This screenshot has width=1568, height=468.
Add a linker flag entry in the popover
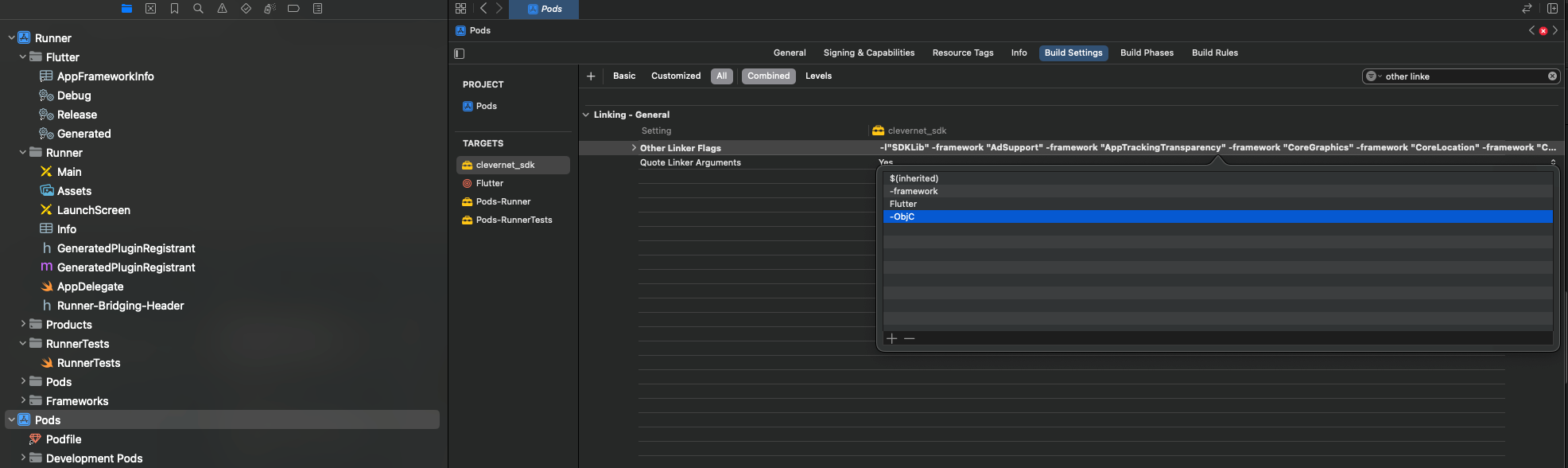point(891,338)
